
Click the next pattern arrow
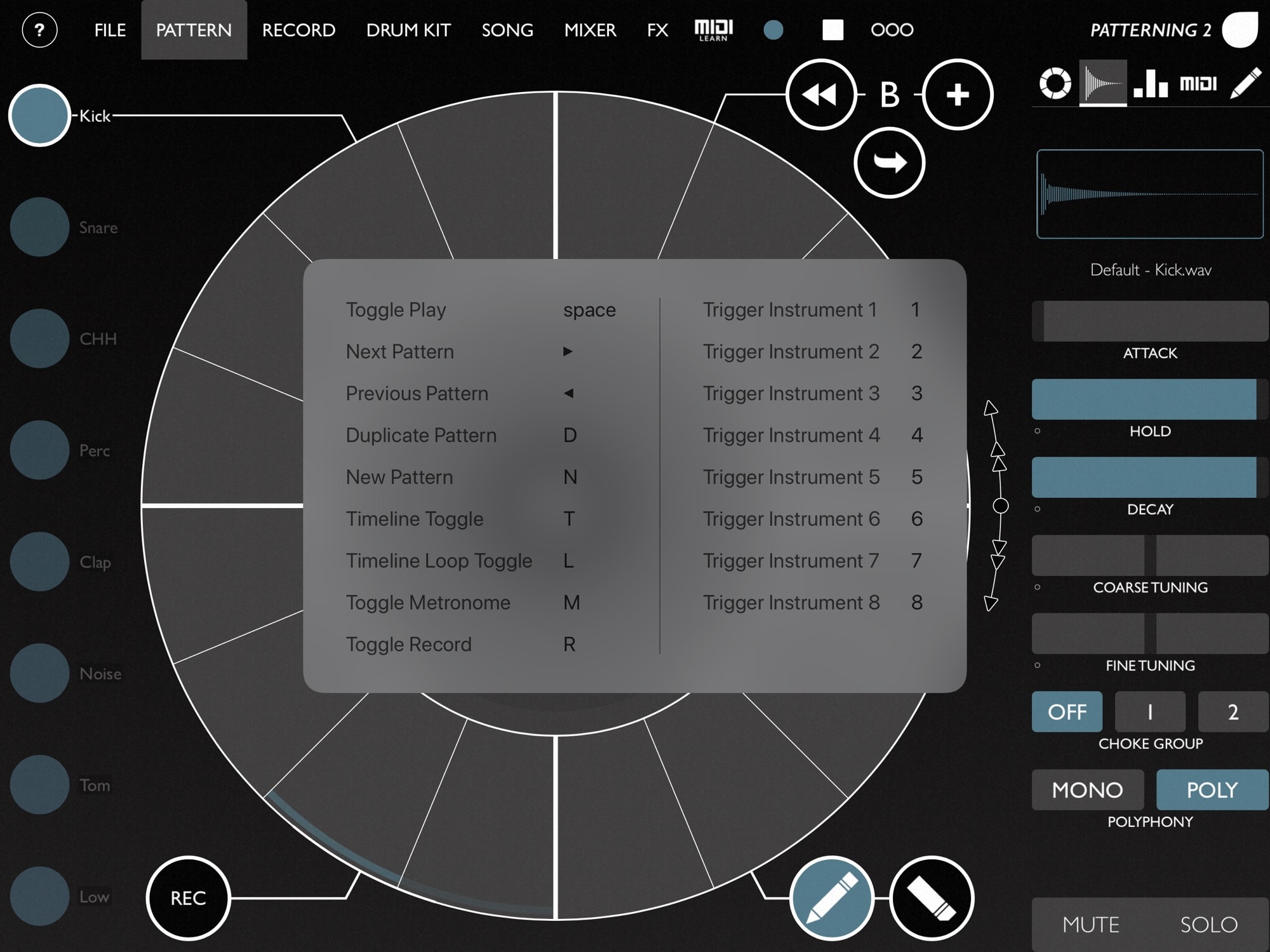coord(889,163)
